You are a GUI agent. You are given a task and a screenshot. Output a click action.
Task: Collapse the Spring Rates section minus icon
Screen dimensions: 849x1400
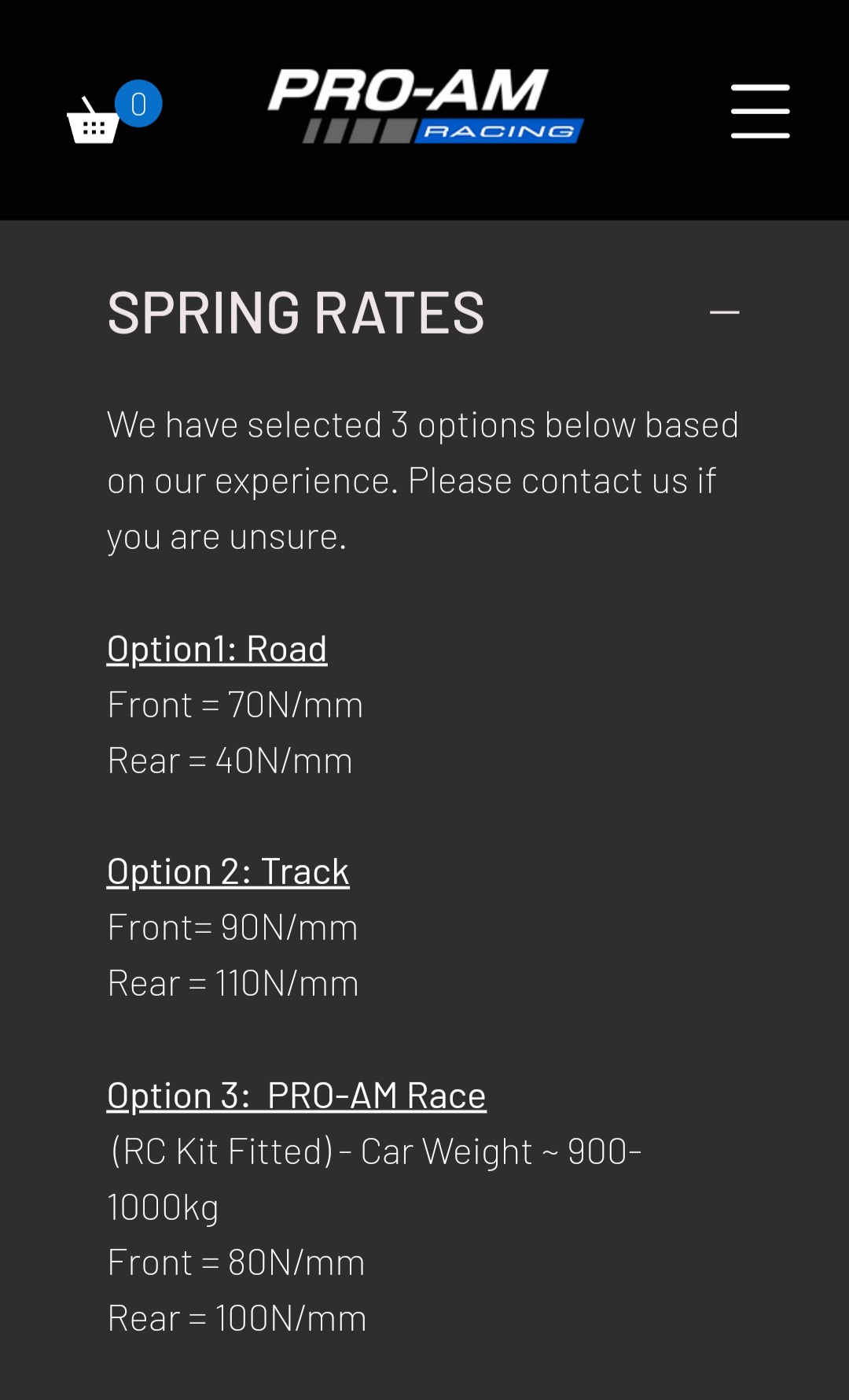click(724, 313)
